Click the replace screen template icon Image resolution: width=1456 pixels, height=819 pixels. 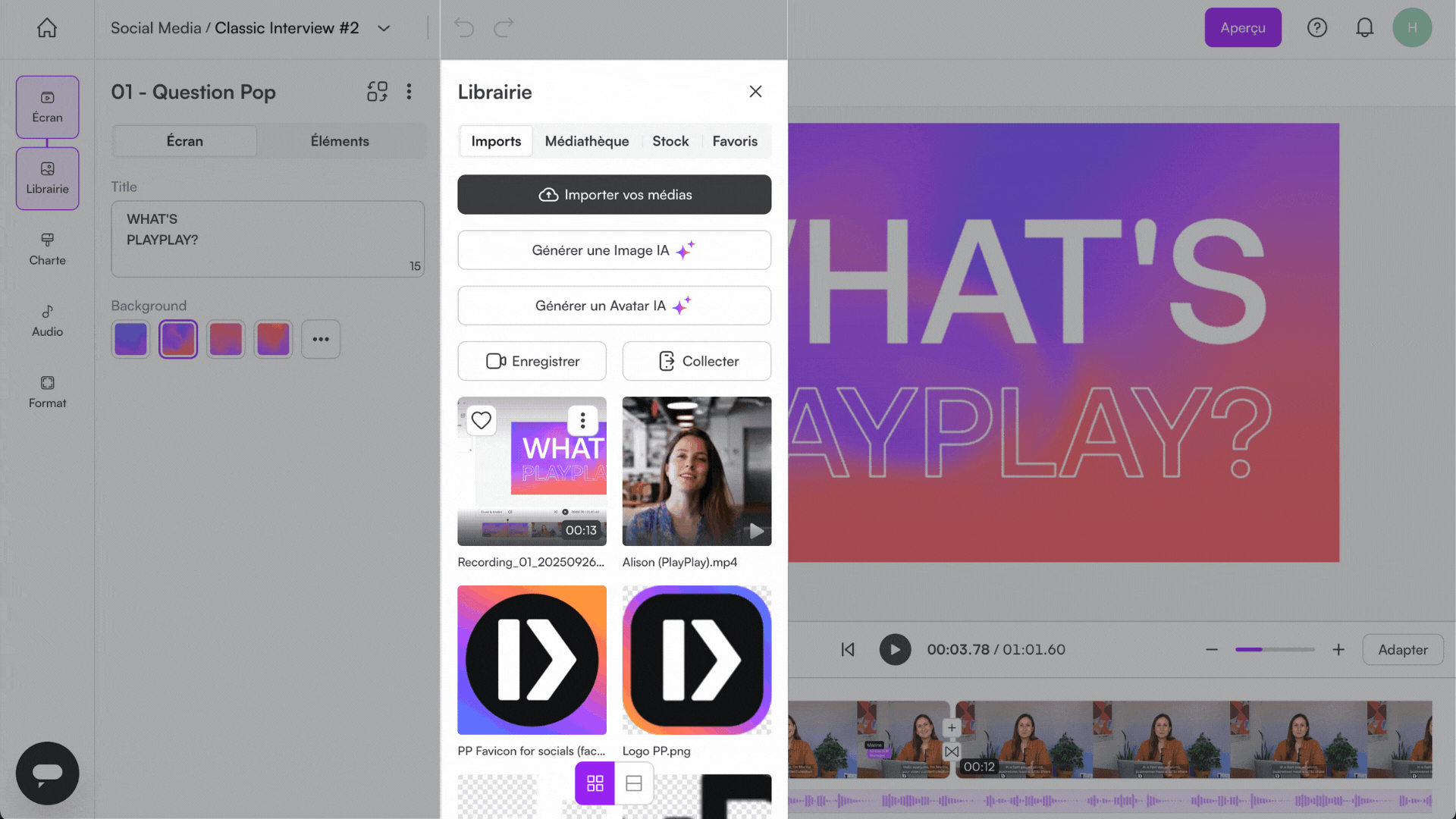377,92
